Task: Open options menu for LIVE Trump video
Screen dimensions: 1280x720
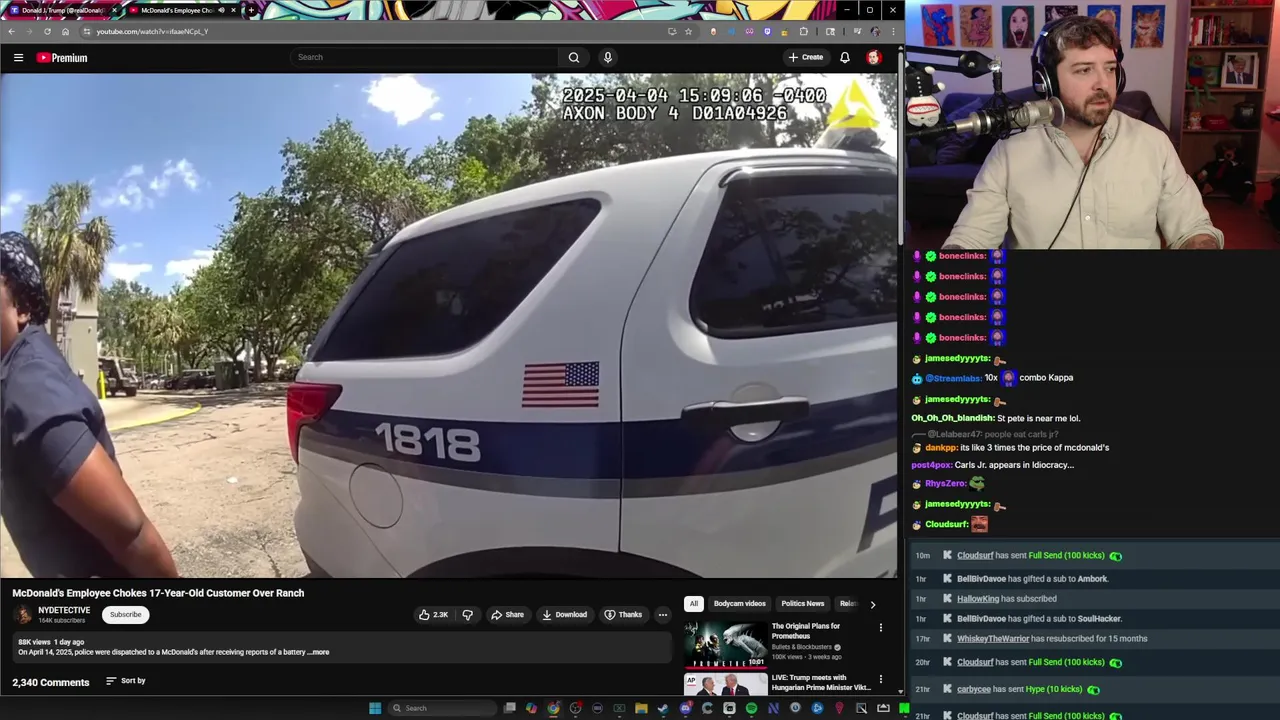Action: [x=880, y=678]
